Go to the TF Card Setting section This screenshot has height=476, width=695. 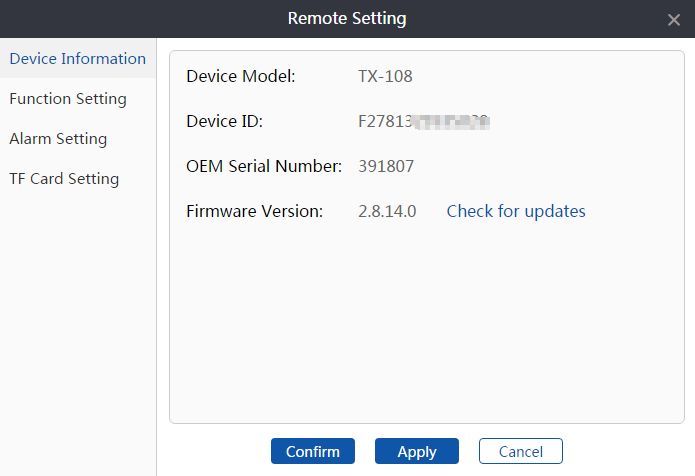click(64, 179)
